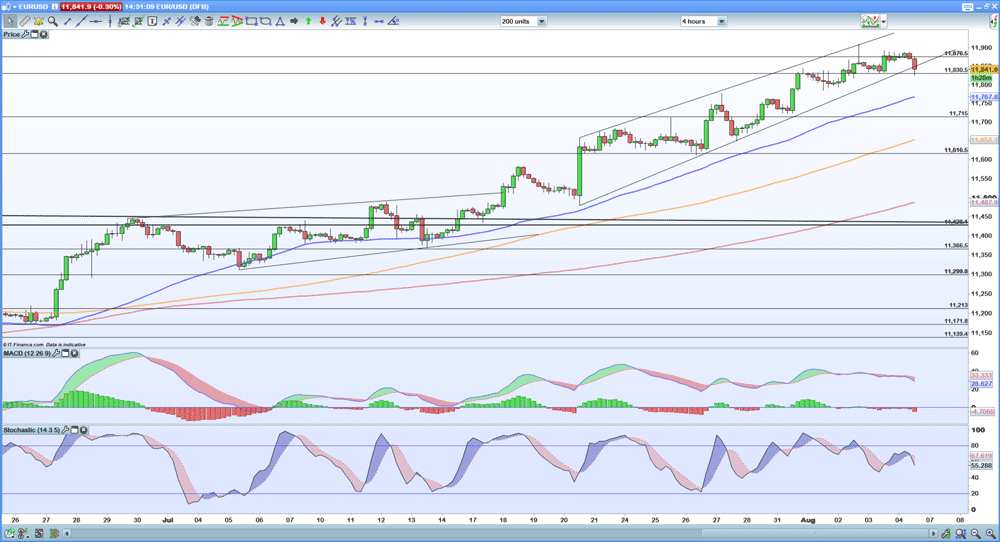Activate the magnifying glass zoom tool

pos(53,21)
